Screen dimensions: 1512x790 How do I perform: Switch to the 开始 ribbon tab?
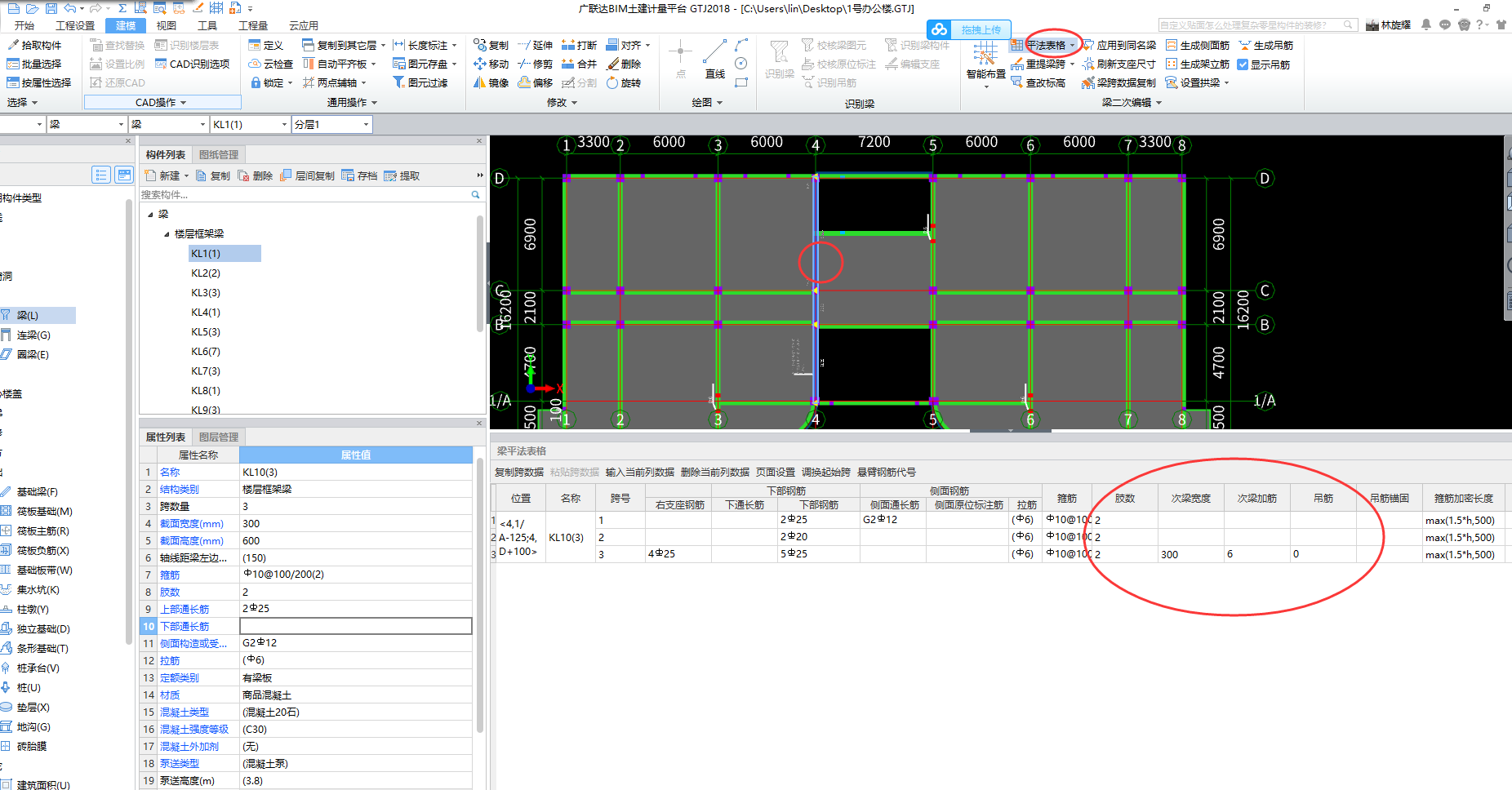(x=24, y=25)
